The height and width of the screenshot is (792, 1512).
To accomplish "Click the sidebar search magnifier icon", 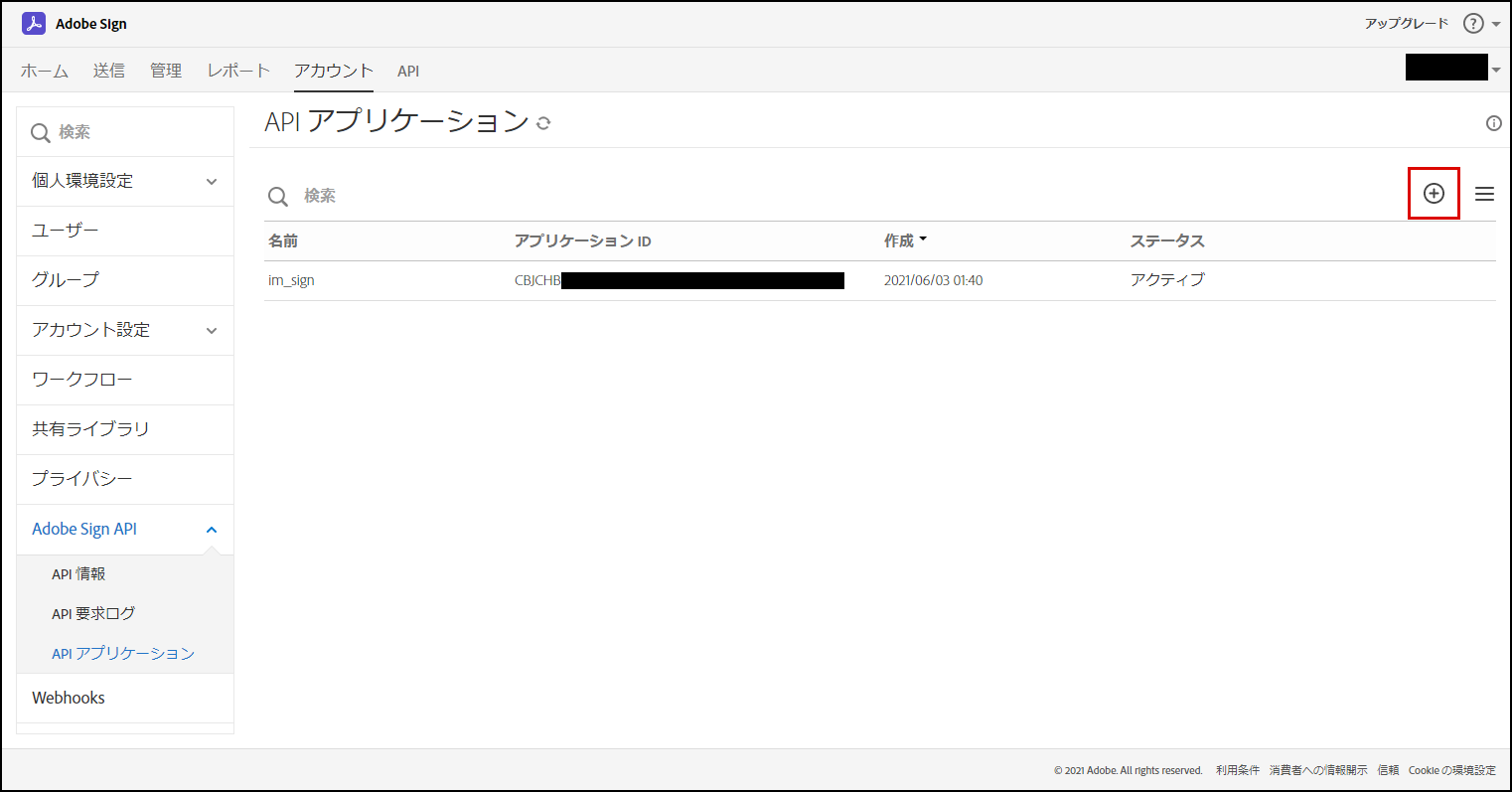I will 41,133.
